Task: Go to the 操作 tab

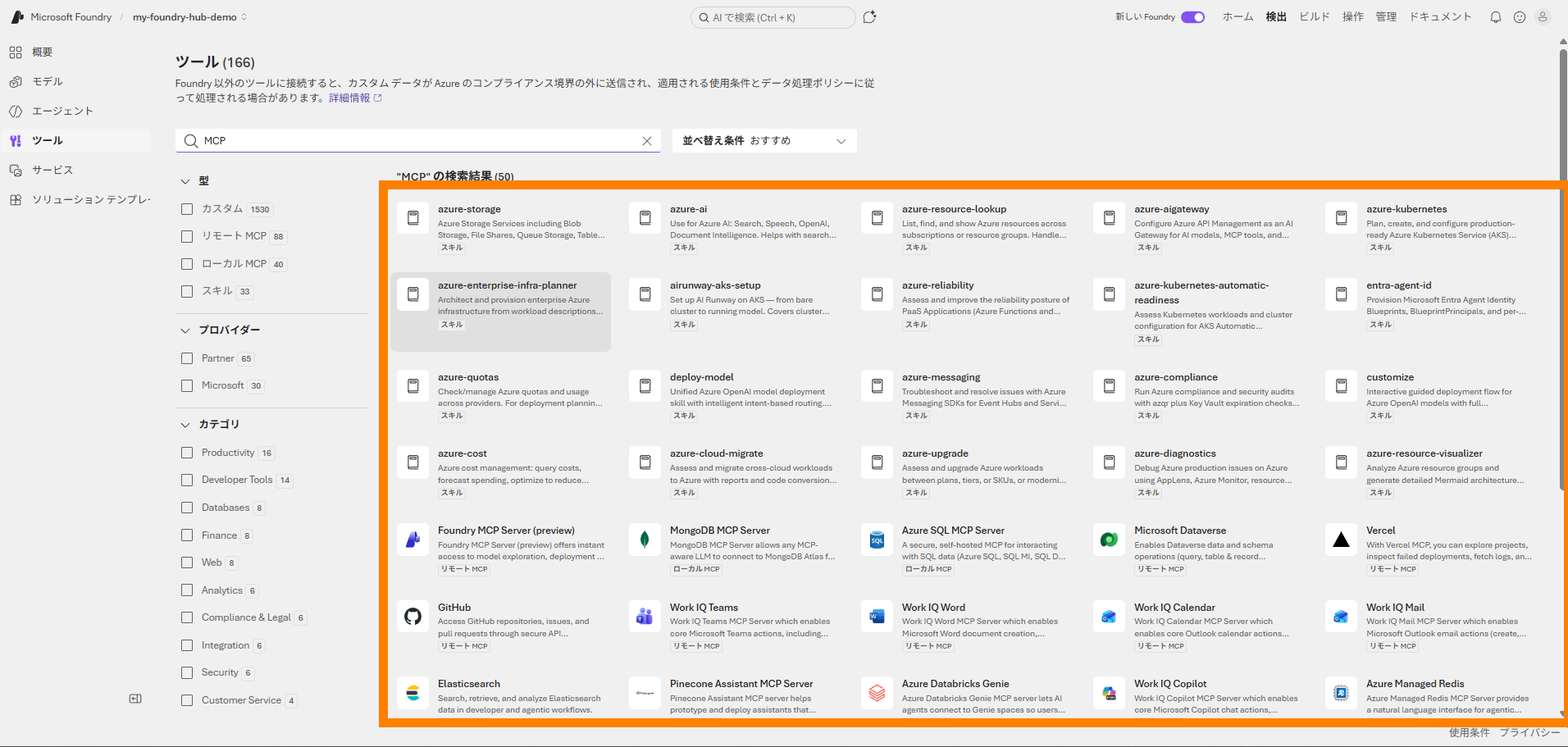Action: coord(1353,17)
